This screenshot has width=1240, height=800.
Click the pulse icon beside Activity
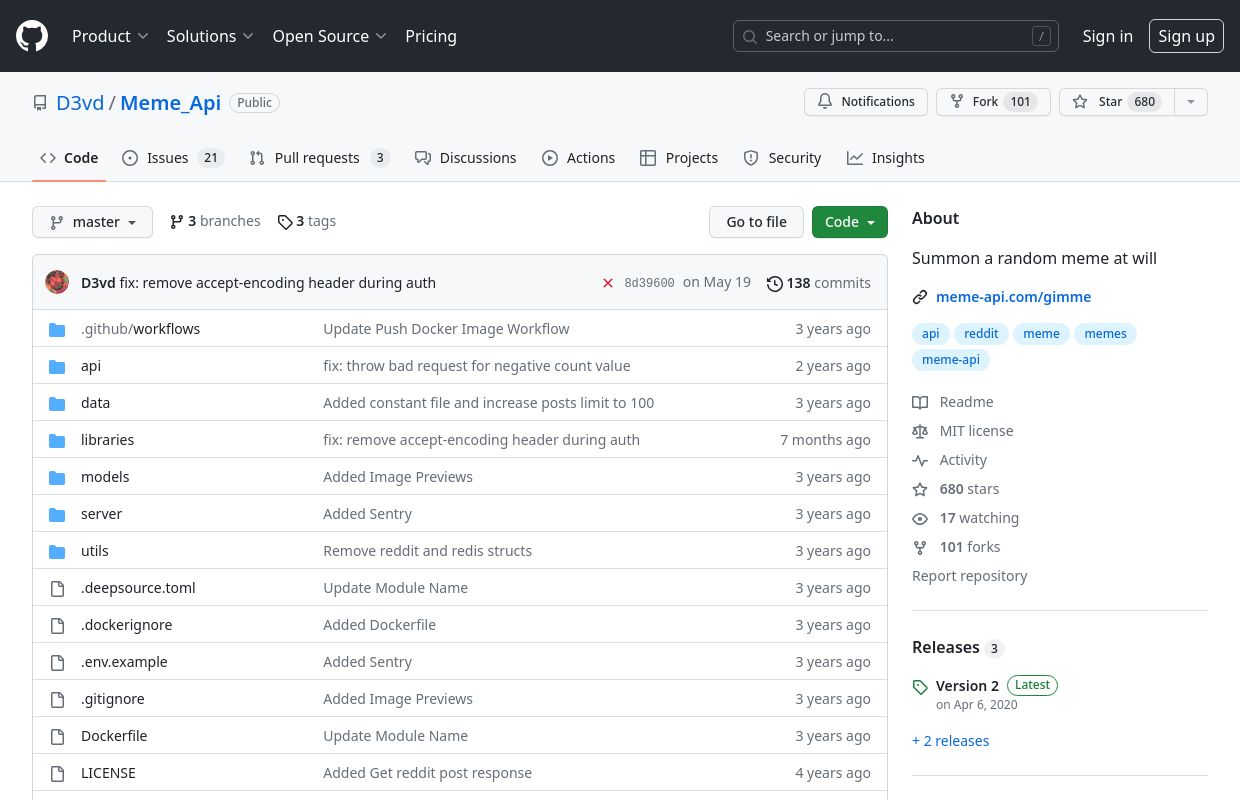click(920, 460)
